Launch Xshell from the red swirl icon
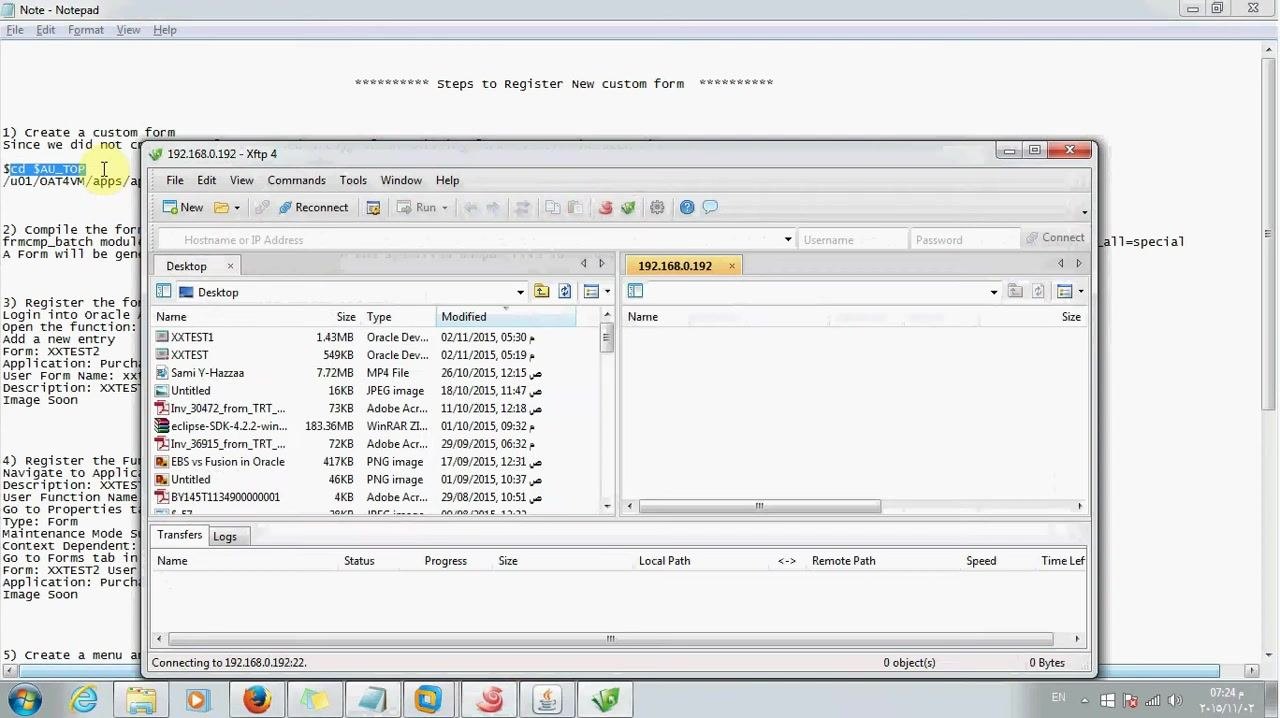This screenshot has height=718, width=1280. (x=605, y=208)
